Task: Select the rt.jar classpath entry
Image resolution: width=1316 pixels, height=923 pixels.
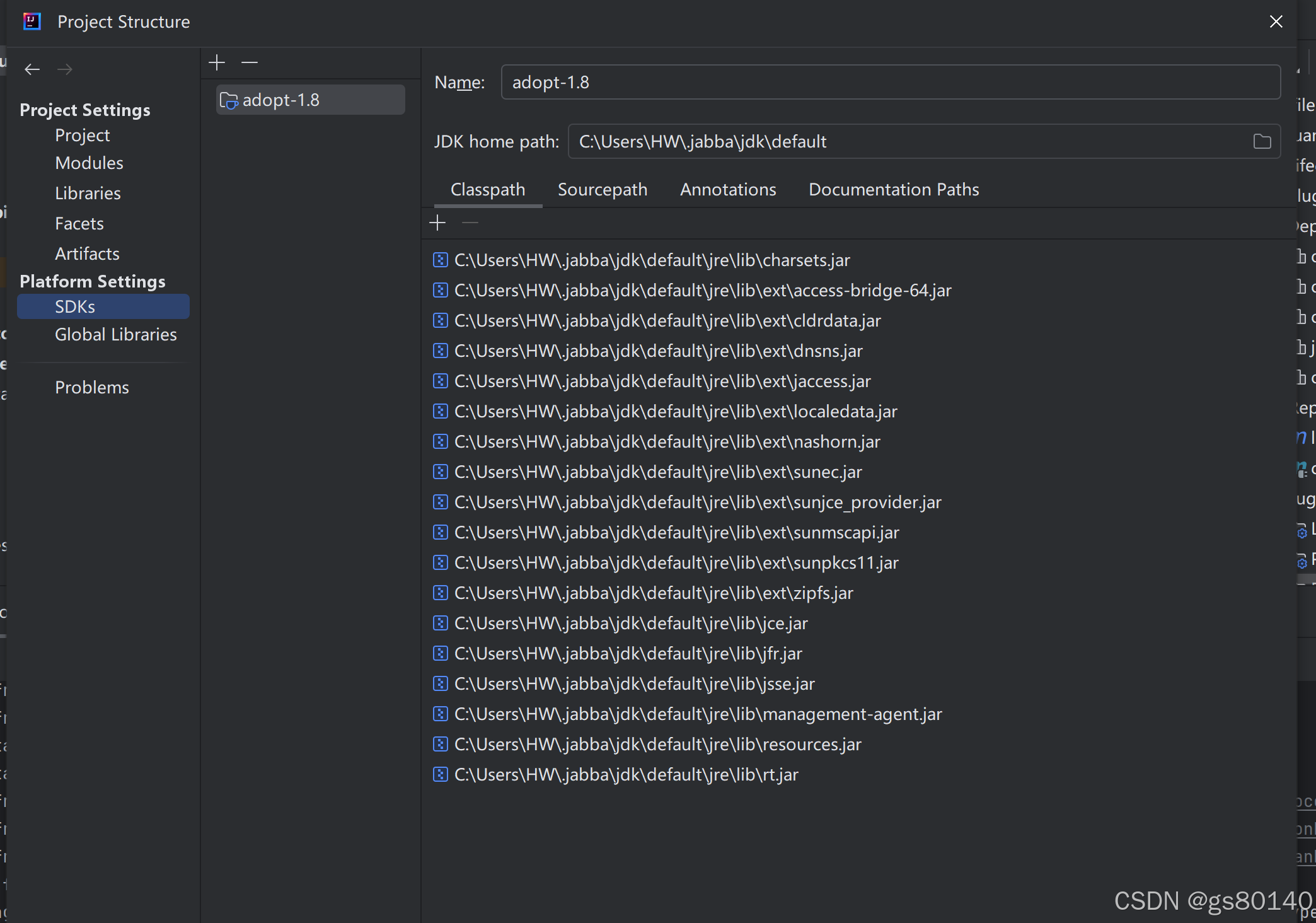Action: pos(626,775)
